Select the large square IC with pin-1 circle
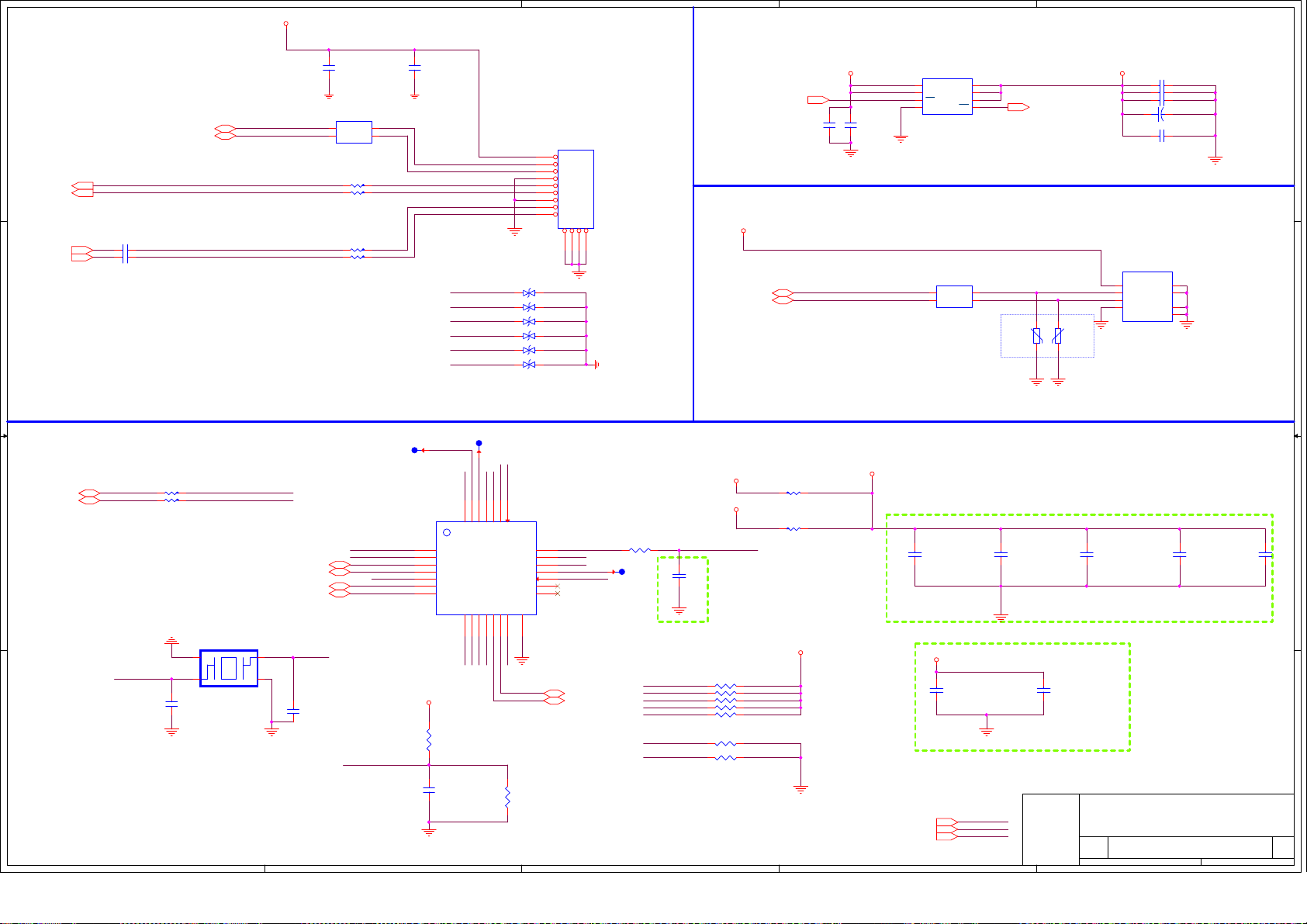The image size is (1307, 924). 486,568
